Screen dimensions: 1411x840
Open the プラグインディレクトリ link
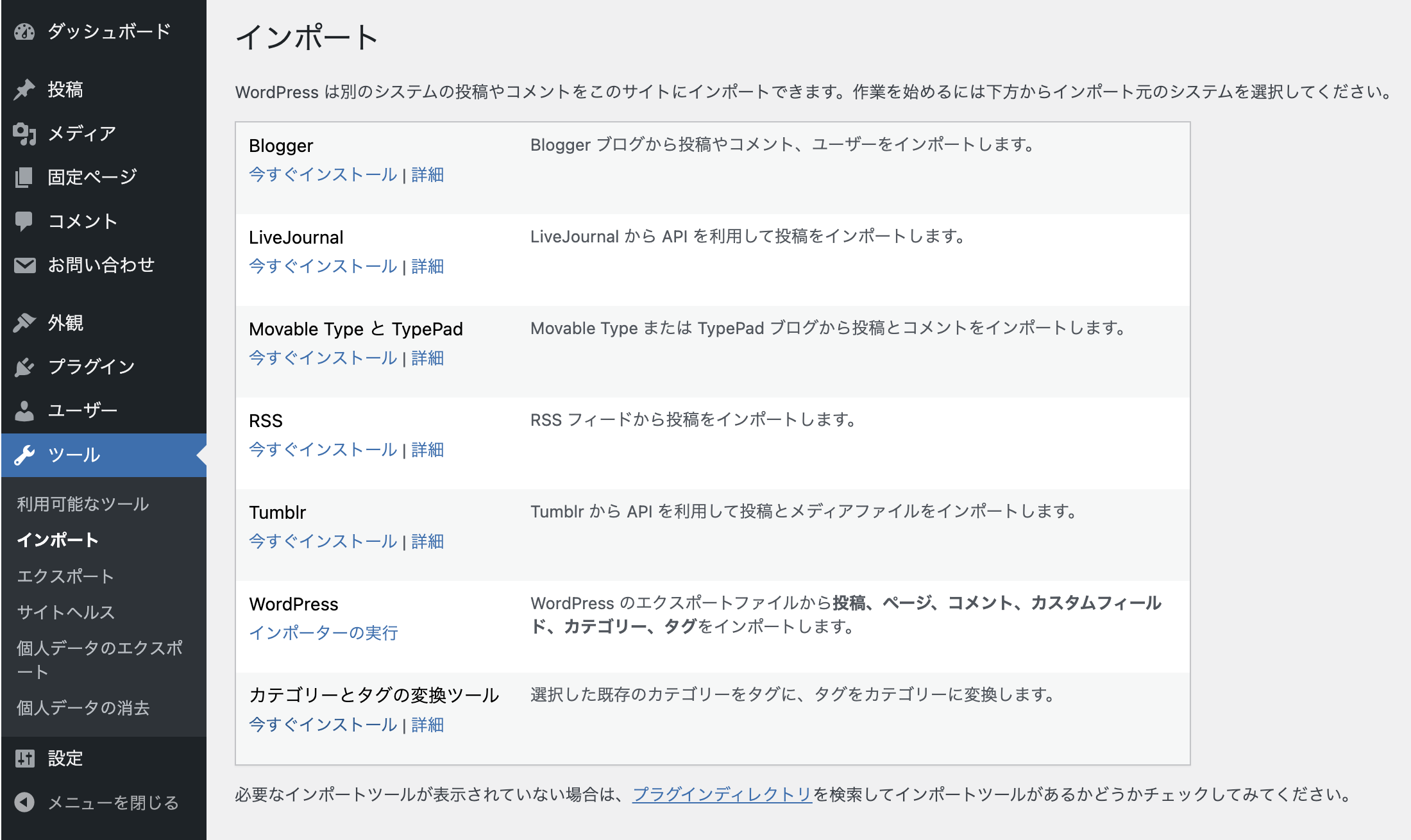(x=721, y=794)
